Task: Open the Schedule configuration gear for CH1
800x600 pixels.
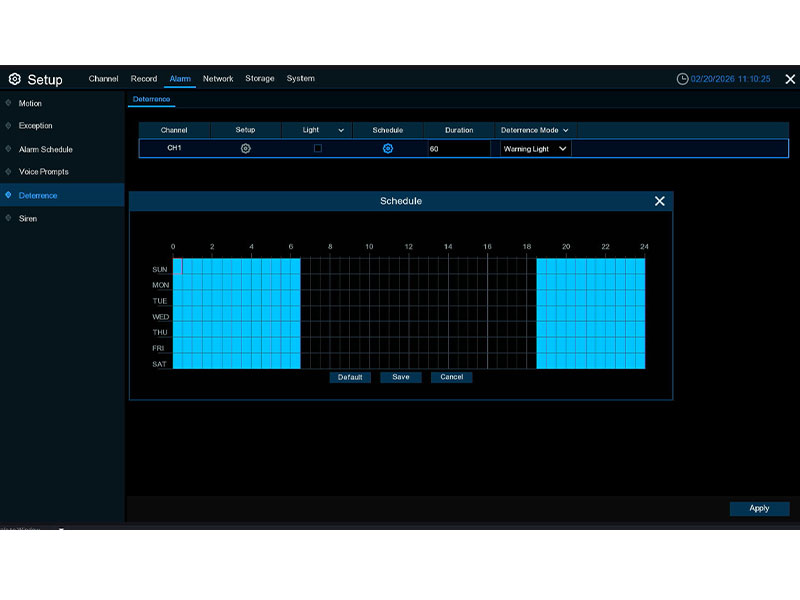Action: coord(386,147)
